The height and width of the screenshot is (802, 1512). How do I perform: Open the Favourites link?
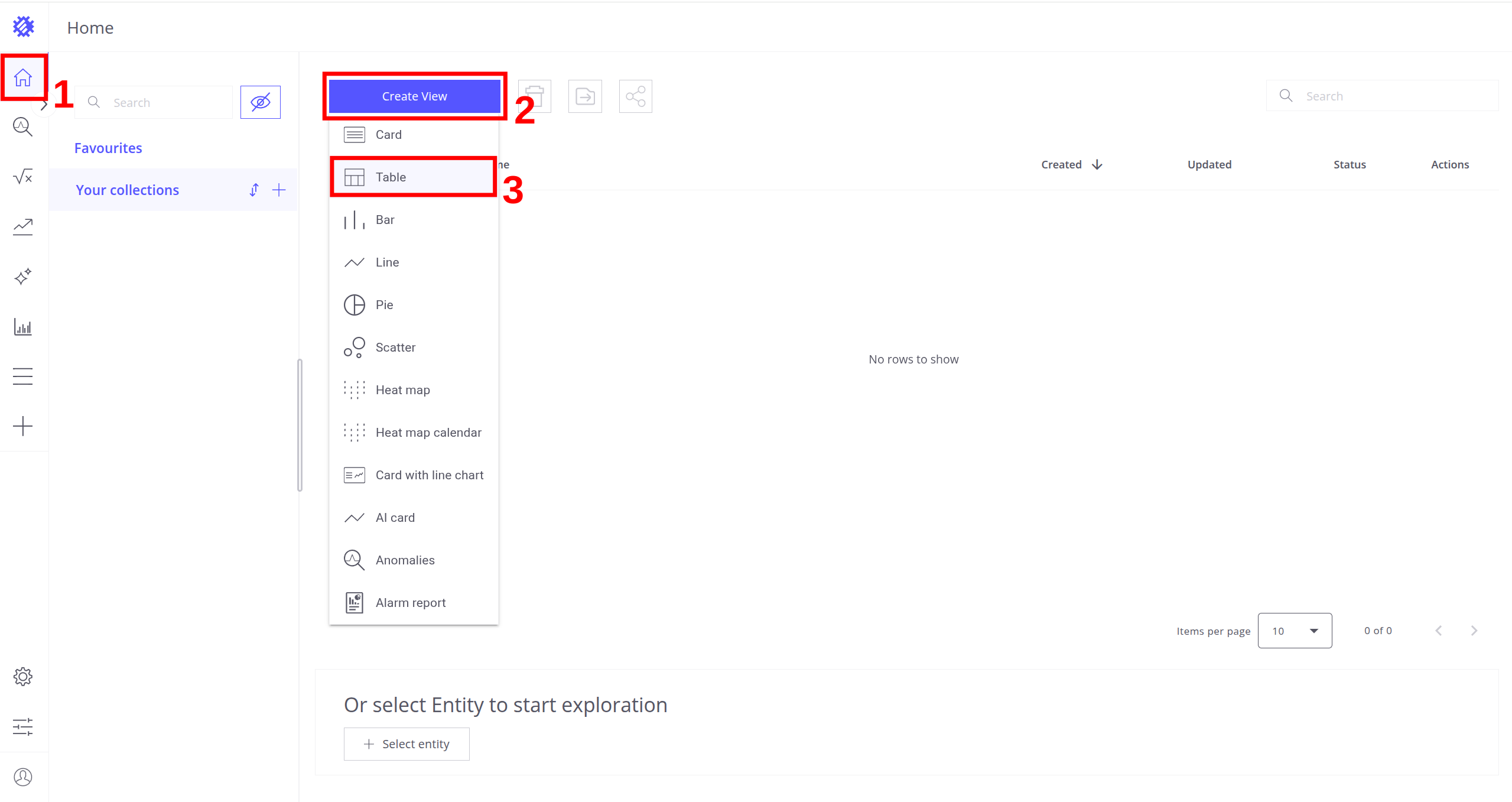108,148
